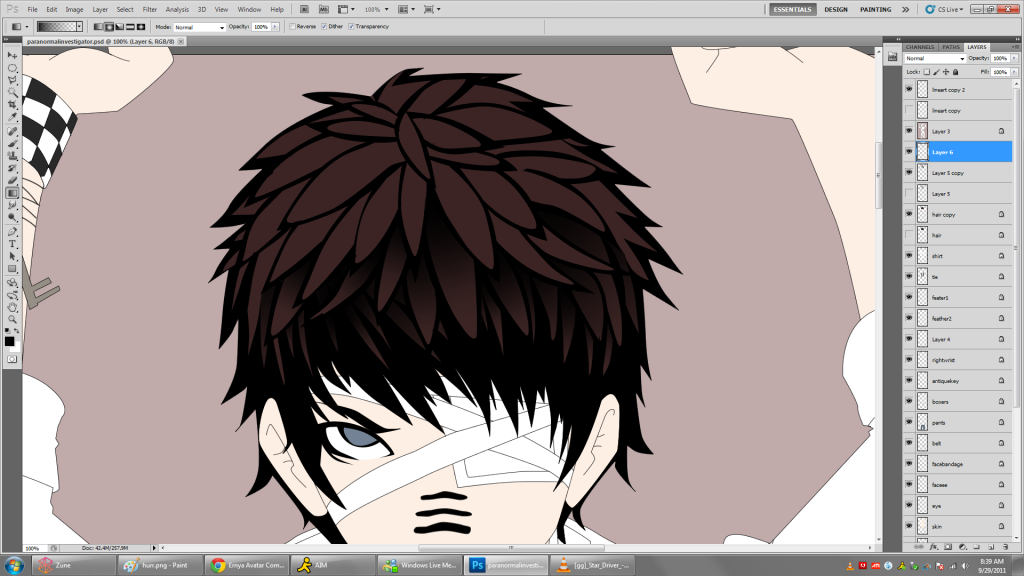Switch to the PAINTING workspace
The image size is (1024, 576).
[x=876, y=9]
